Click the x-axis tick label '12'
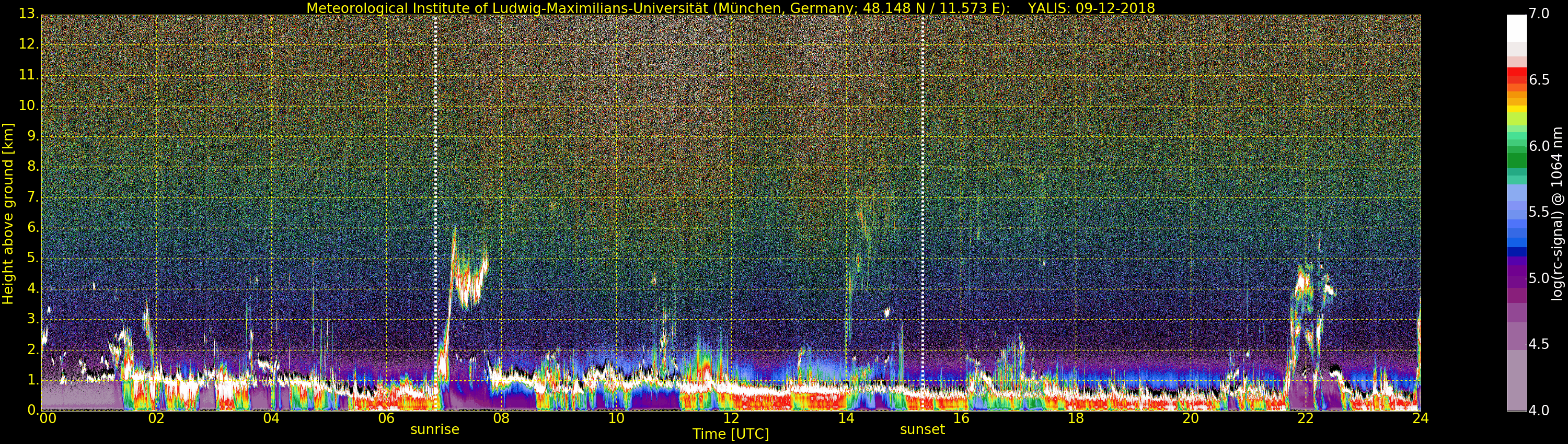The height and width of the screenshot is (444, 1568). tap(731, 418)
